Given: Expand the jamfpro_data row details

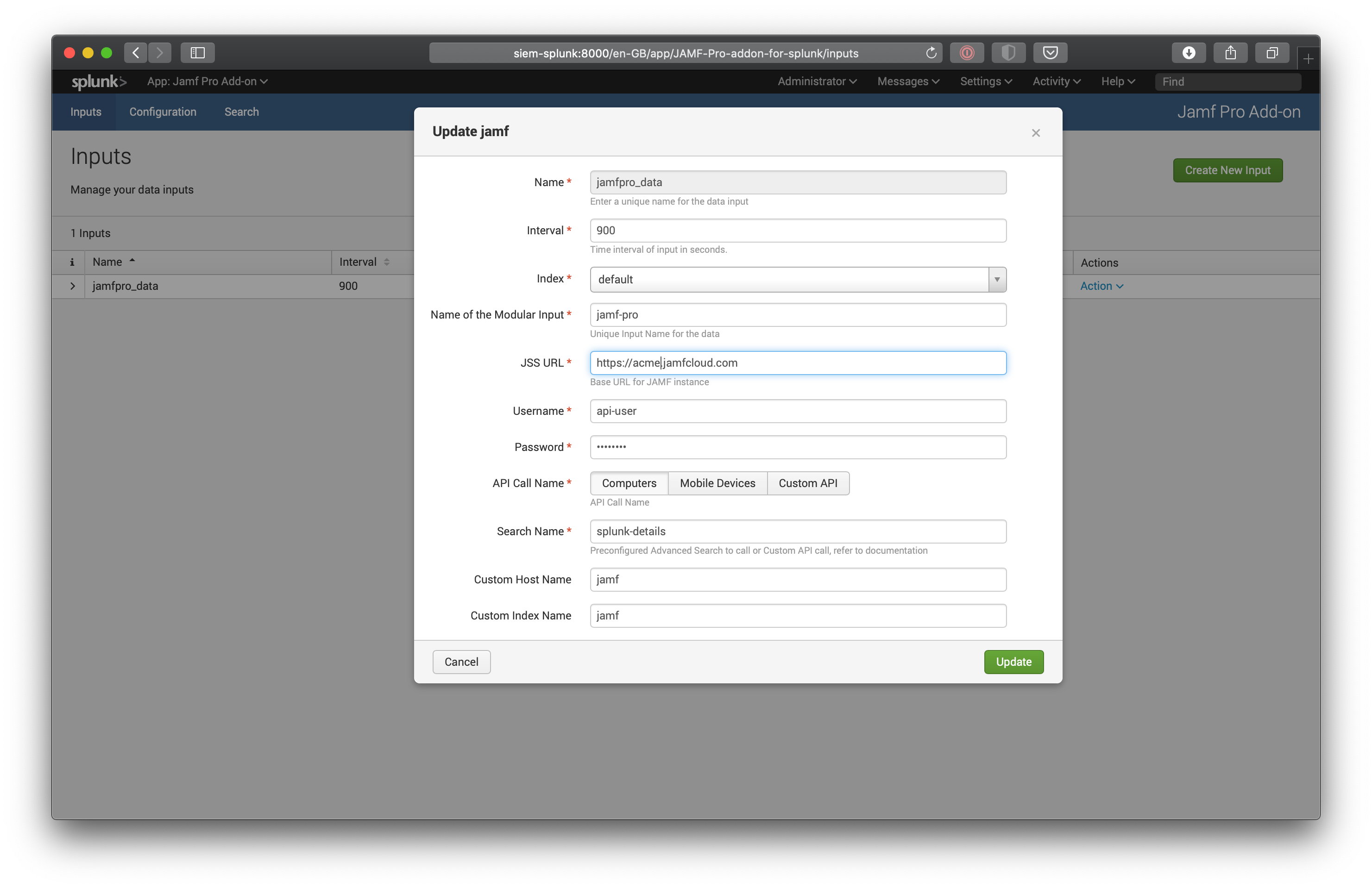Looking at the screenshot, I should pos(73,286).
